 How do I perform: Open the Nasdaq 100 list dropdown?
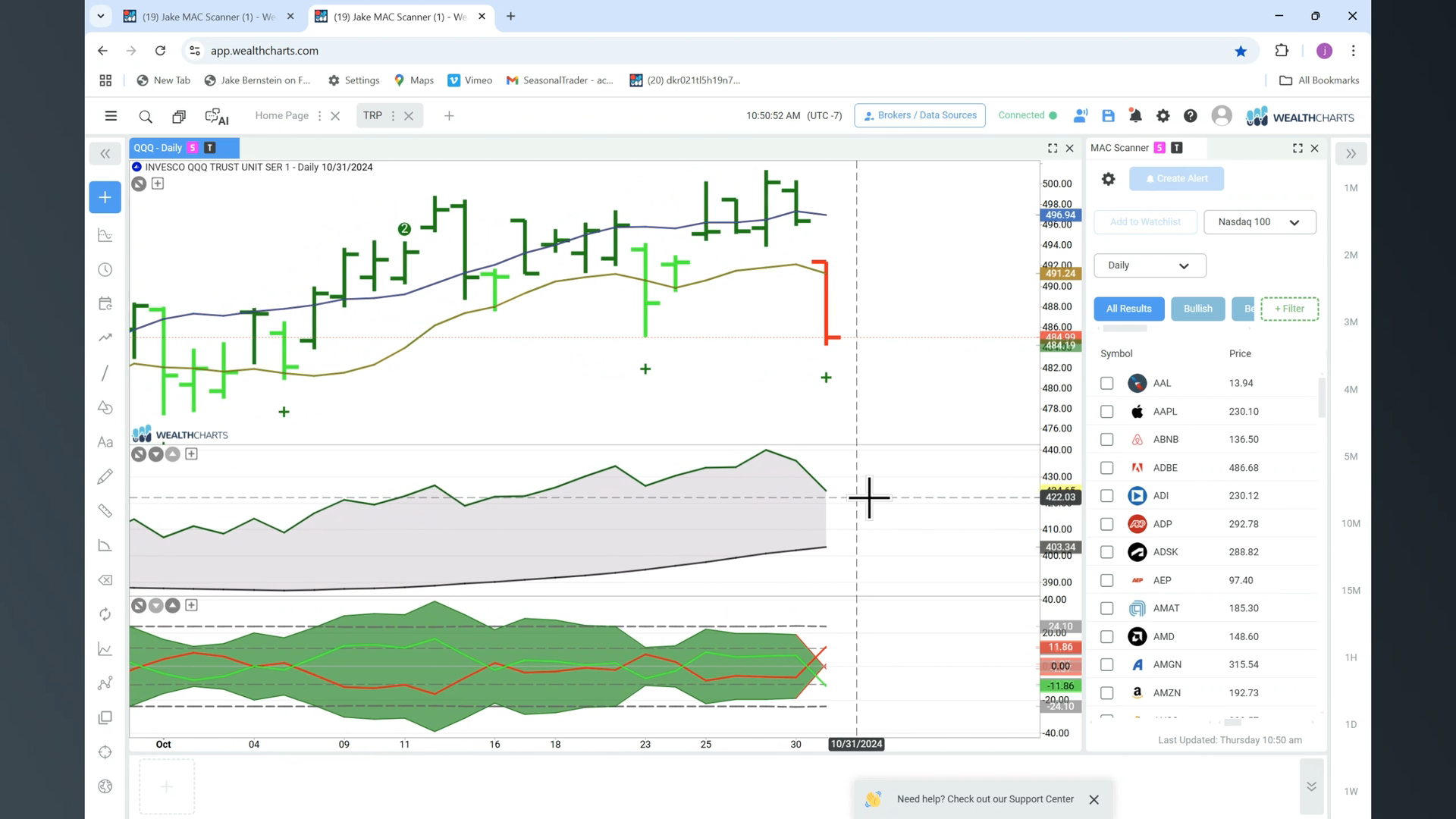click(1260, 222)
